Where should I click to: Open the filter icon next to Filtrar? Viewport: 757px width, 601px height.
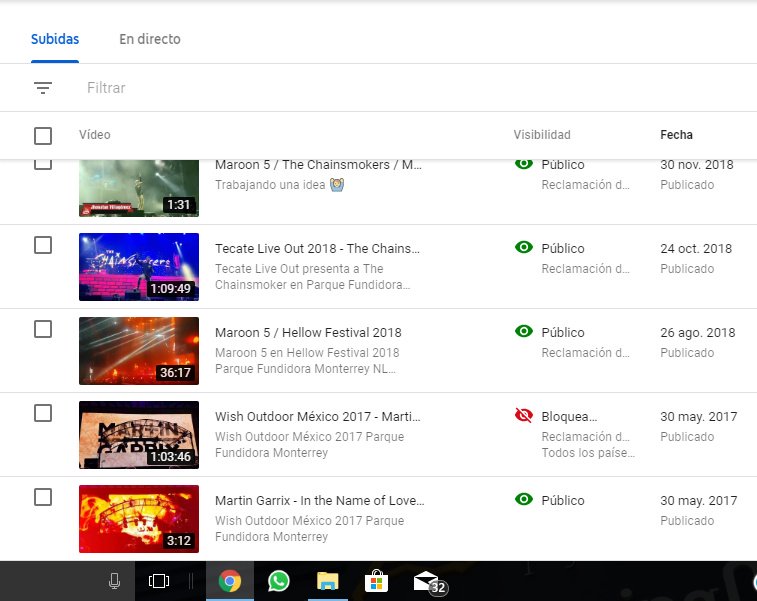tap(43, 88)
